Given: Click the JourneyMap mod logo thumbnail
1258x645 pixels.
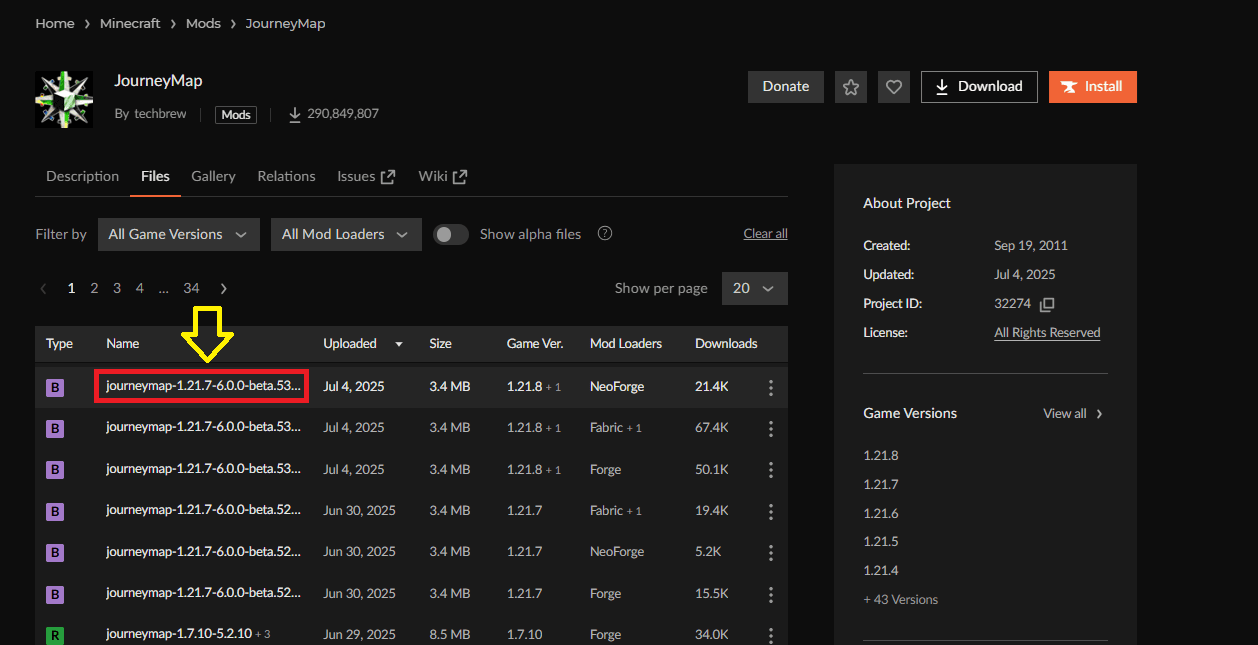Looking at the screenshot, I should (64, 99).
